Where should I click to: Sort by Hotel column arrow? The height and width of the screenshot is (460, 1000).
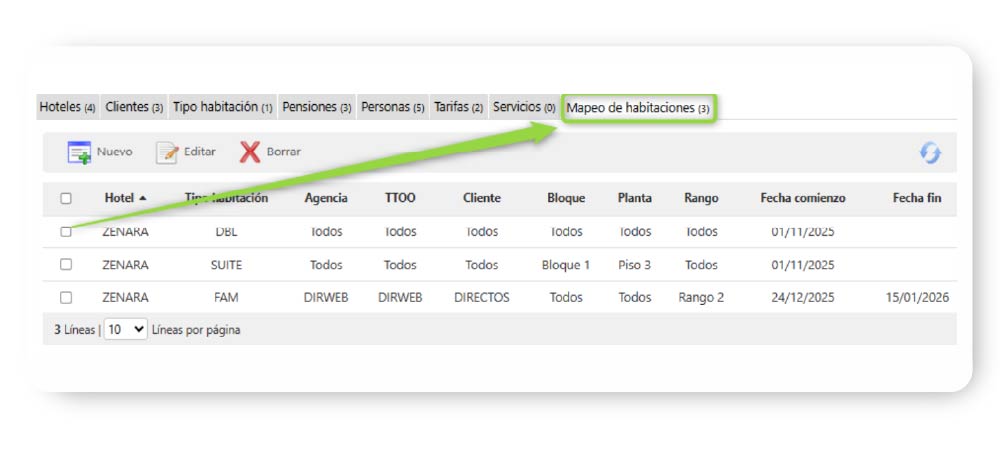[x=143, y=199]
